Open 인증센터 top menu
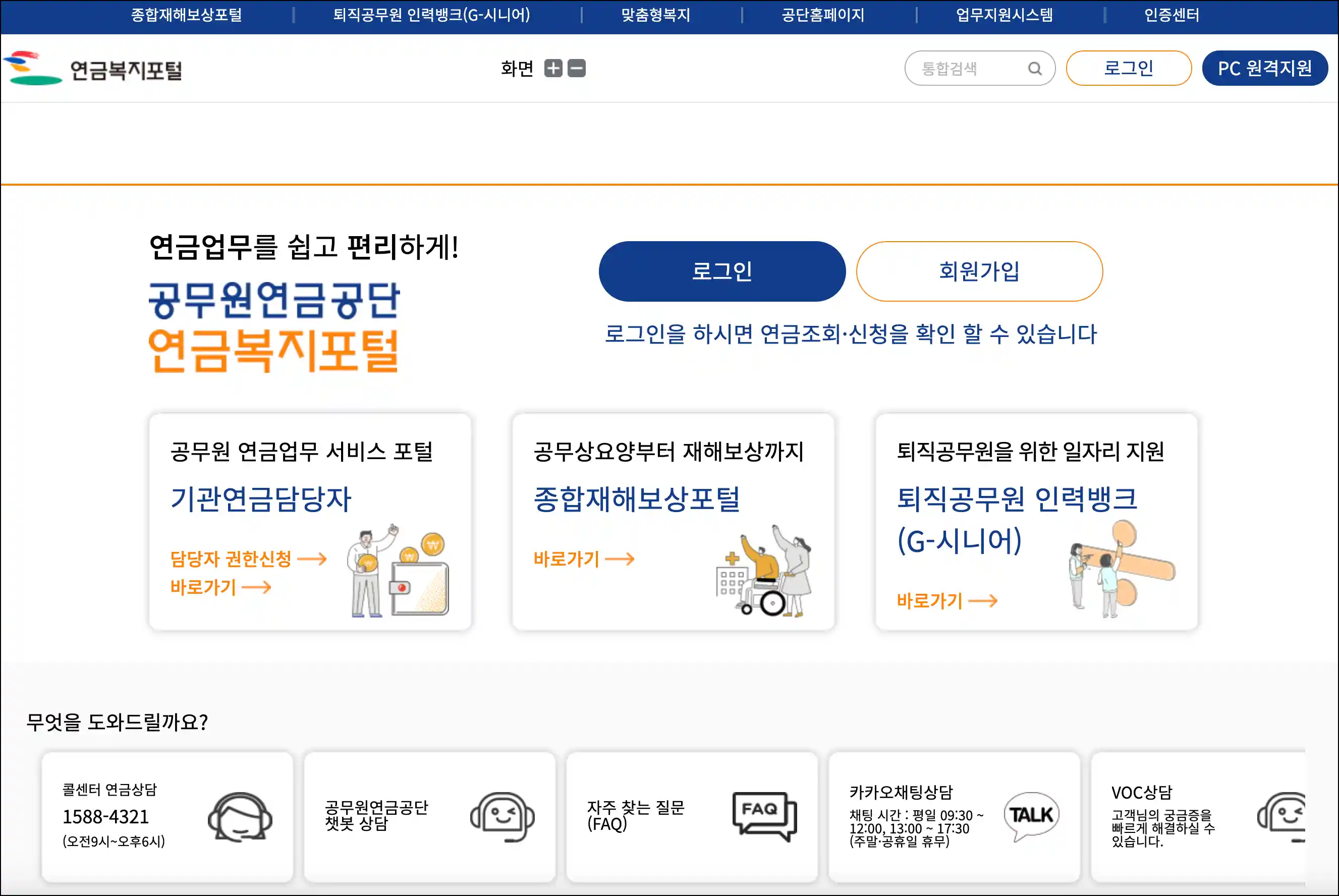The image size is (1339, 896). 1171,15
